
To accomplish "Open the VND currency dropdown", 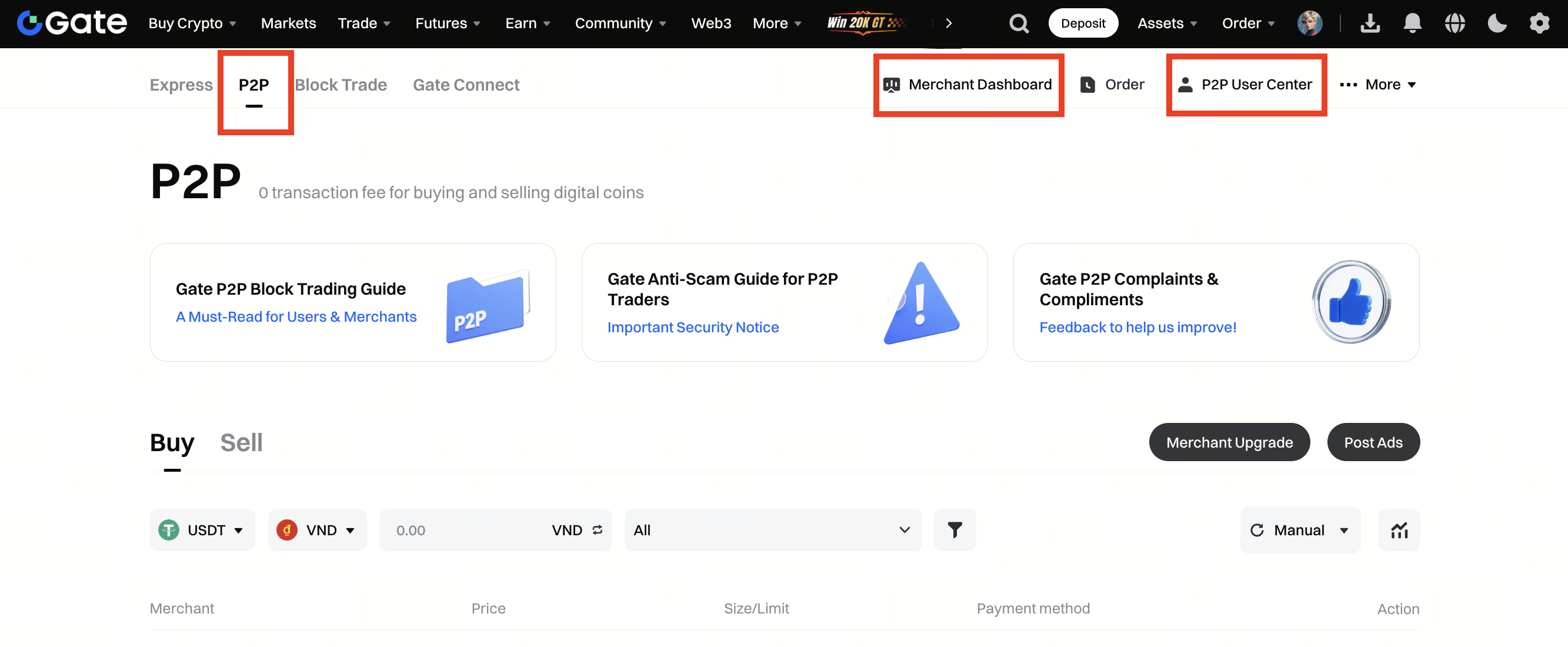I will tap(317, 530).
